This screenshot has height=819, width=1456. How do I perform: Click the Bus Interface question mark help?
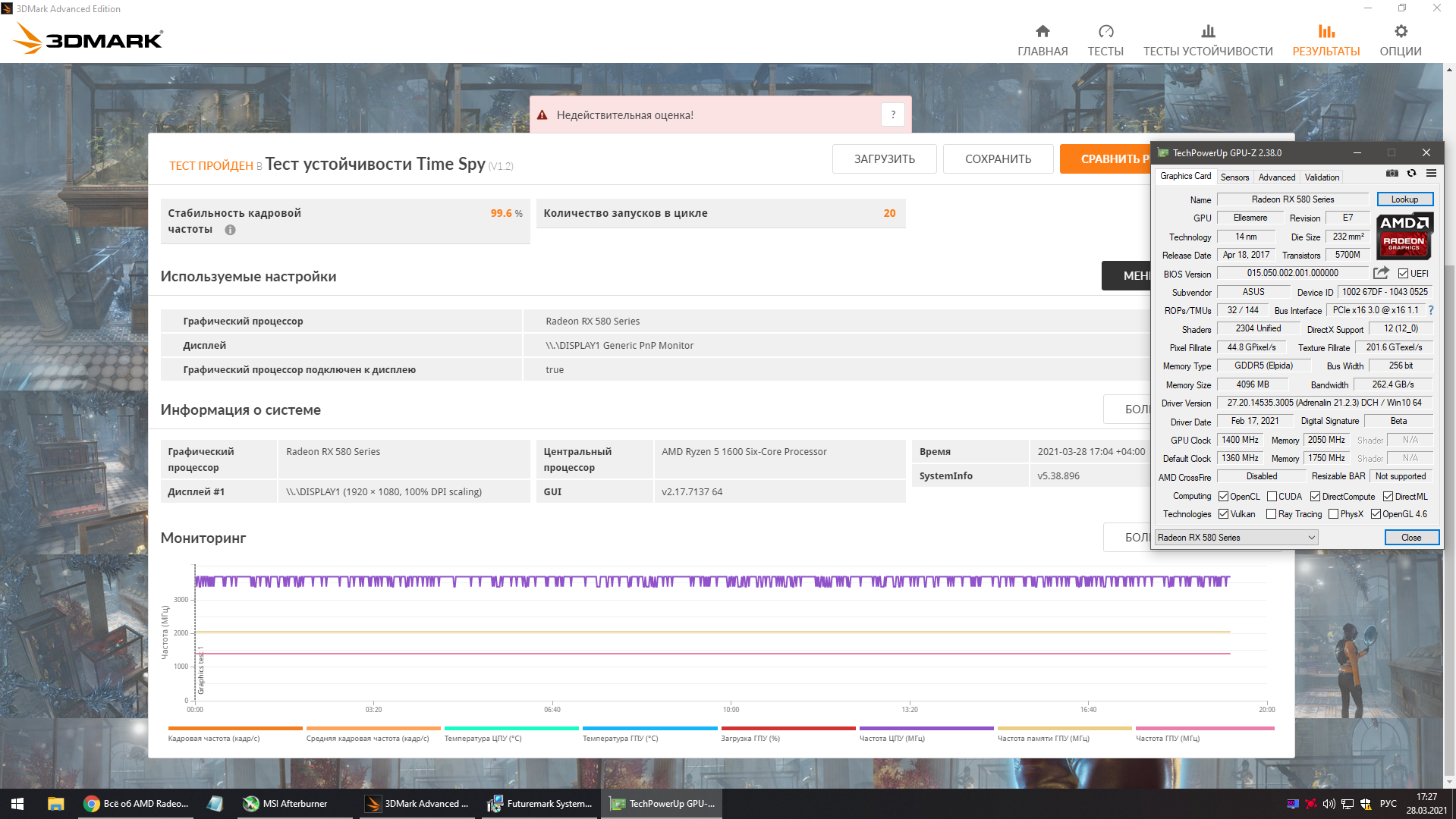tap(1431, 310)
